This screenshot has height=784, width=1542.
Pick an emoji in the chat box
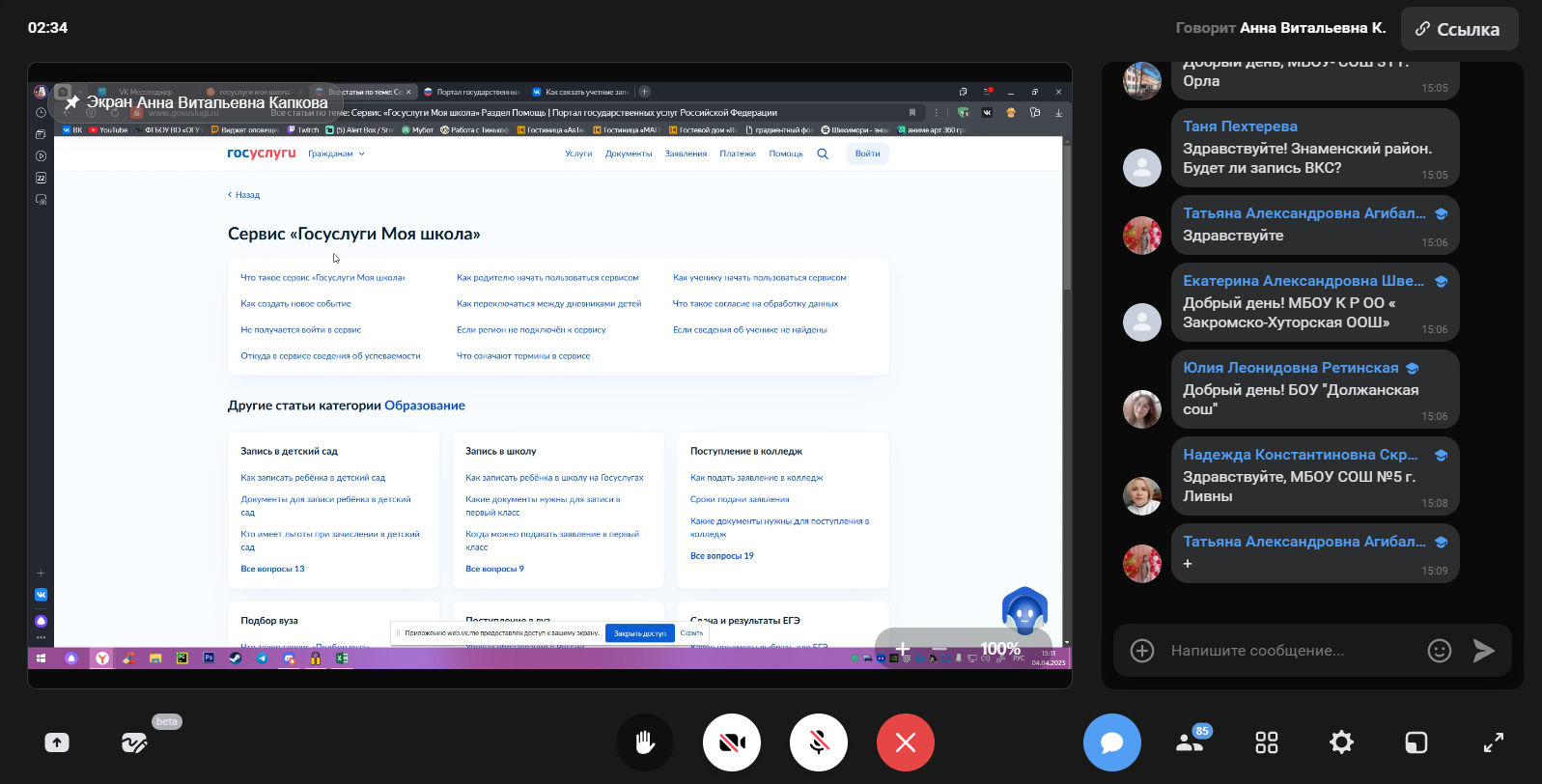tap(1439, 651)
